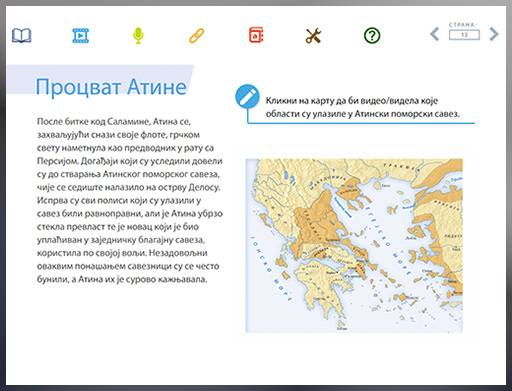Open the book reading icon
The image size is (512, 391).
22,35
